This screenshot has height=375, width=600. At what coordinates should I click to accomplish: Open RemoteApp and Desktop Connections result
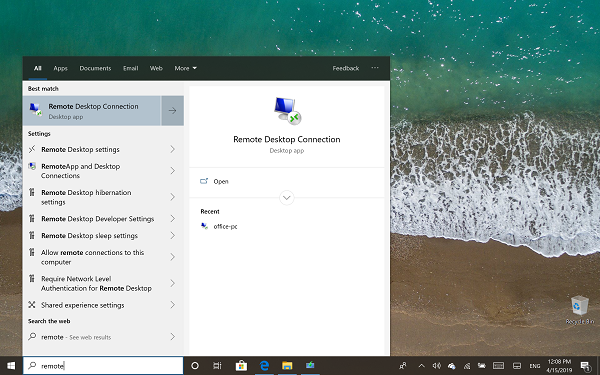pyautogui.click(x=103, y=171)
